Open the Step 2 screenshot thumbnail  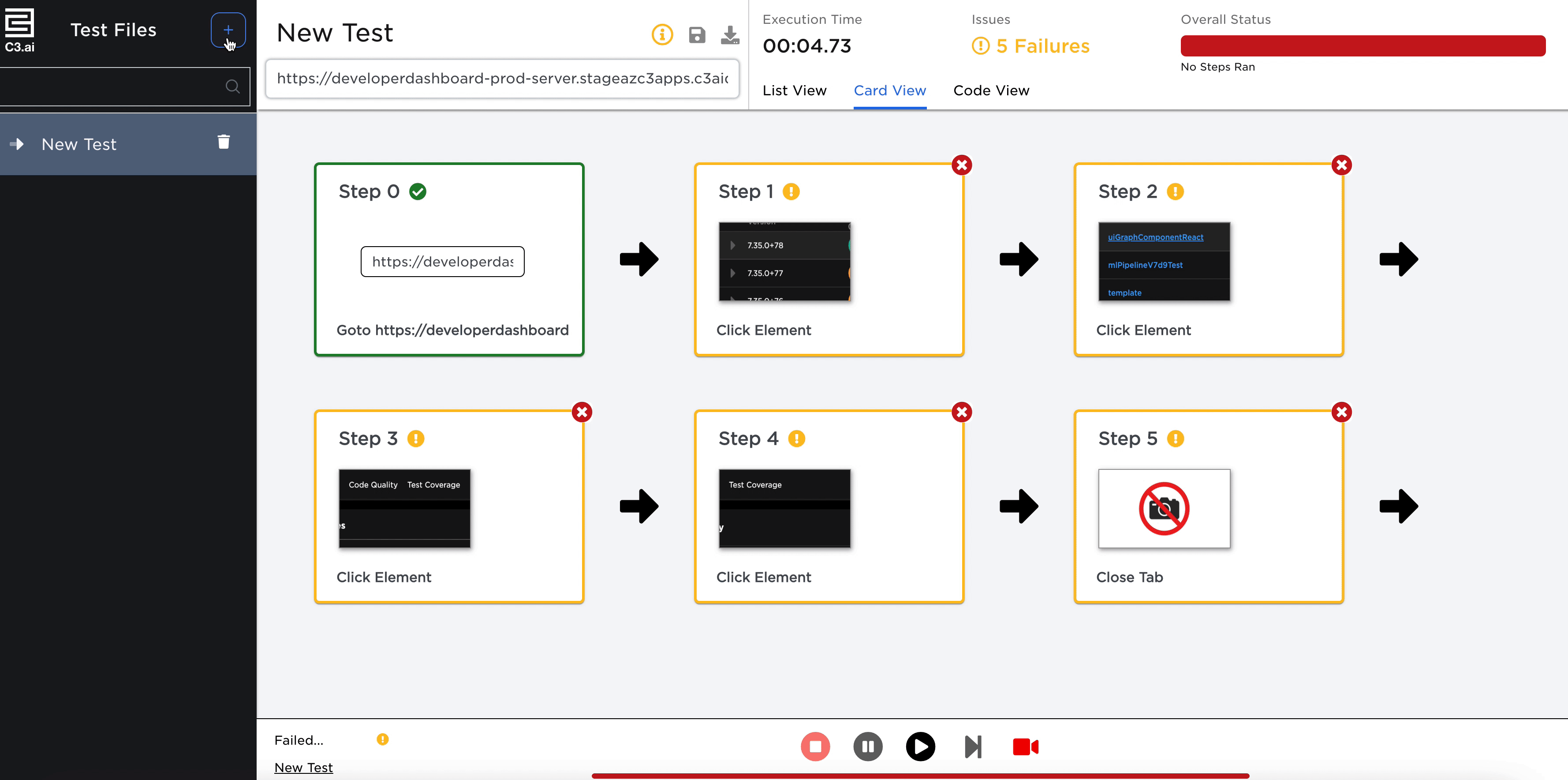point(1164,261)
